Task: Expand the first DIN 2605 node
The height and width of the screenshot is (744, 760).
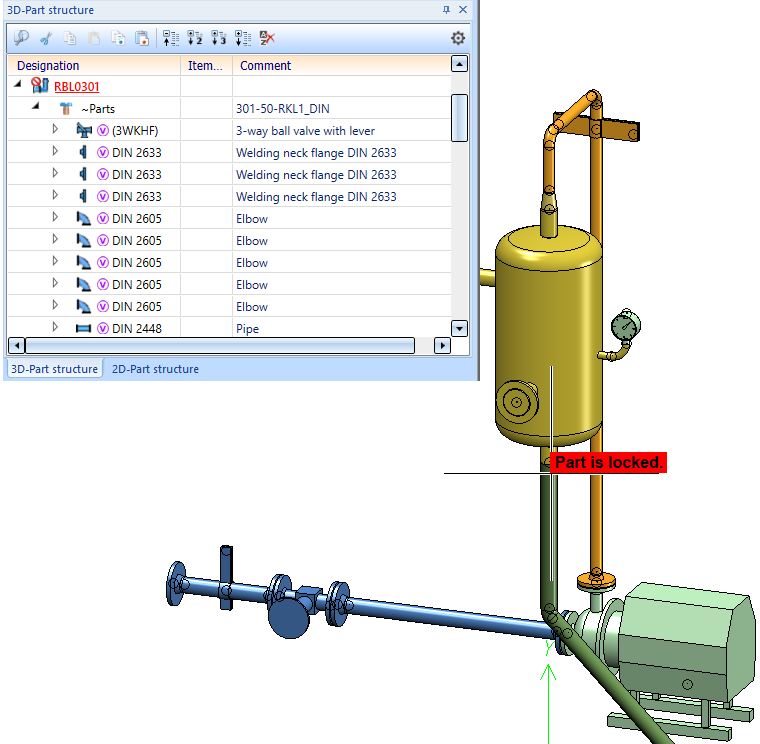Action: click(x=55, y=217)
